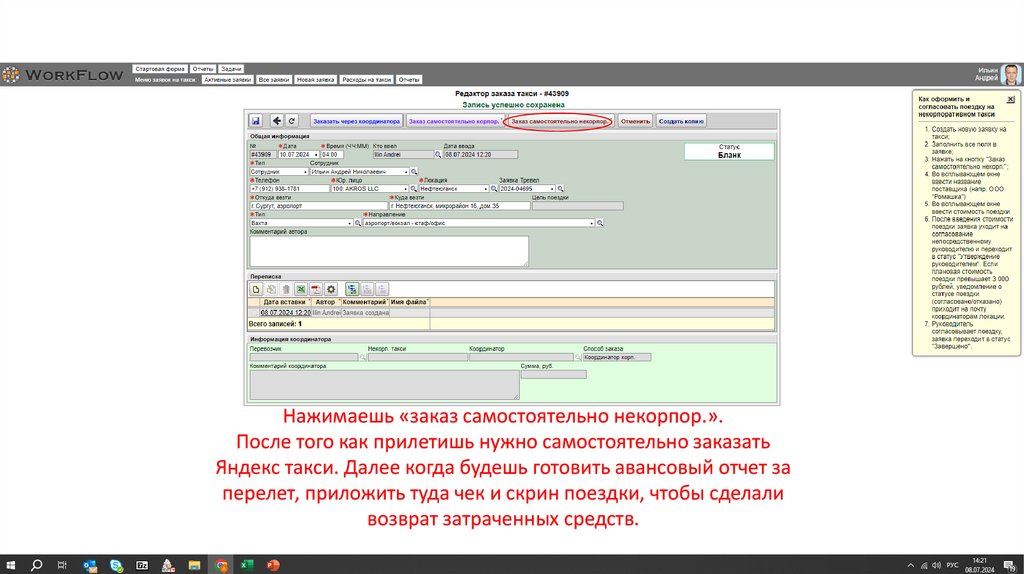This screenshot has height=574, width=1024.
Task: Open Расходы на такси tab
Action: [366, 80]
